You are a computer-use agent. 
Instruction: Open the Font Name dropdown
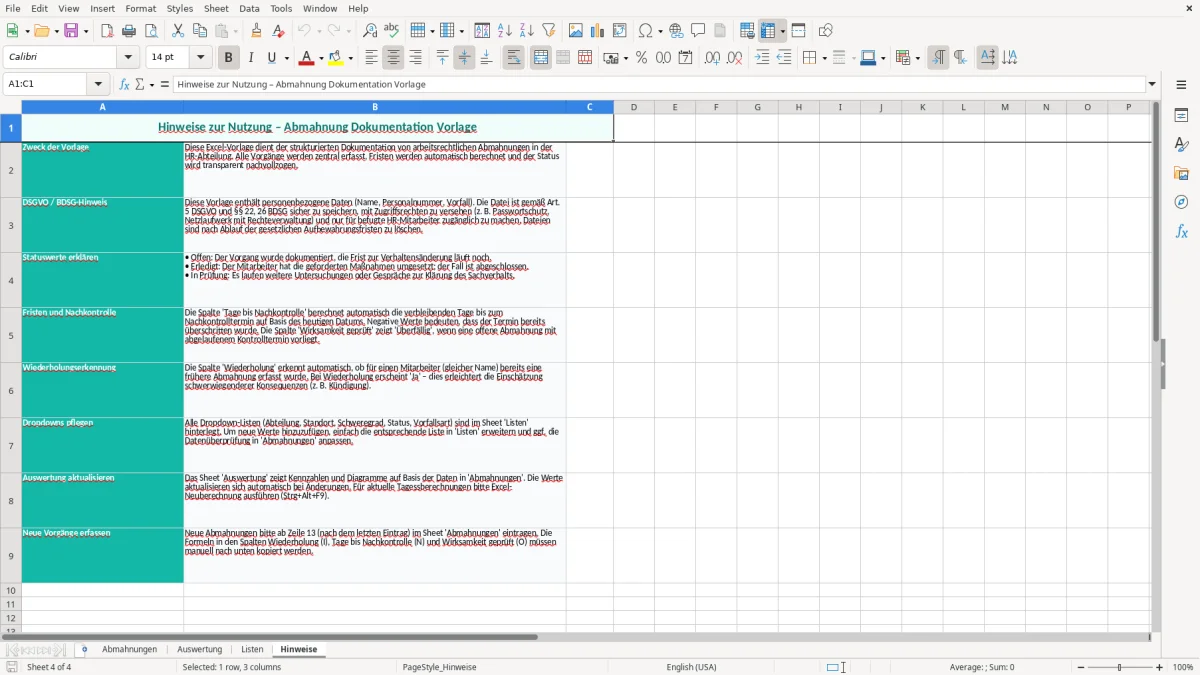point(127,58)
